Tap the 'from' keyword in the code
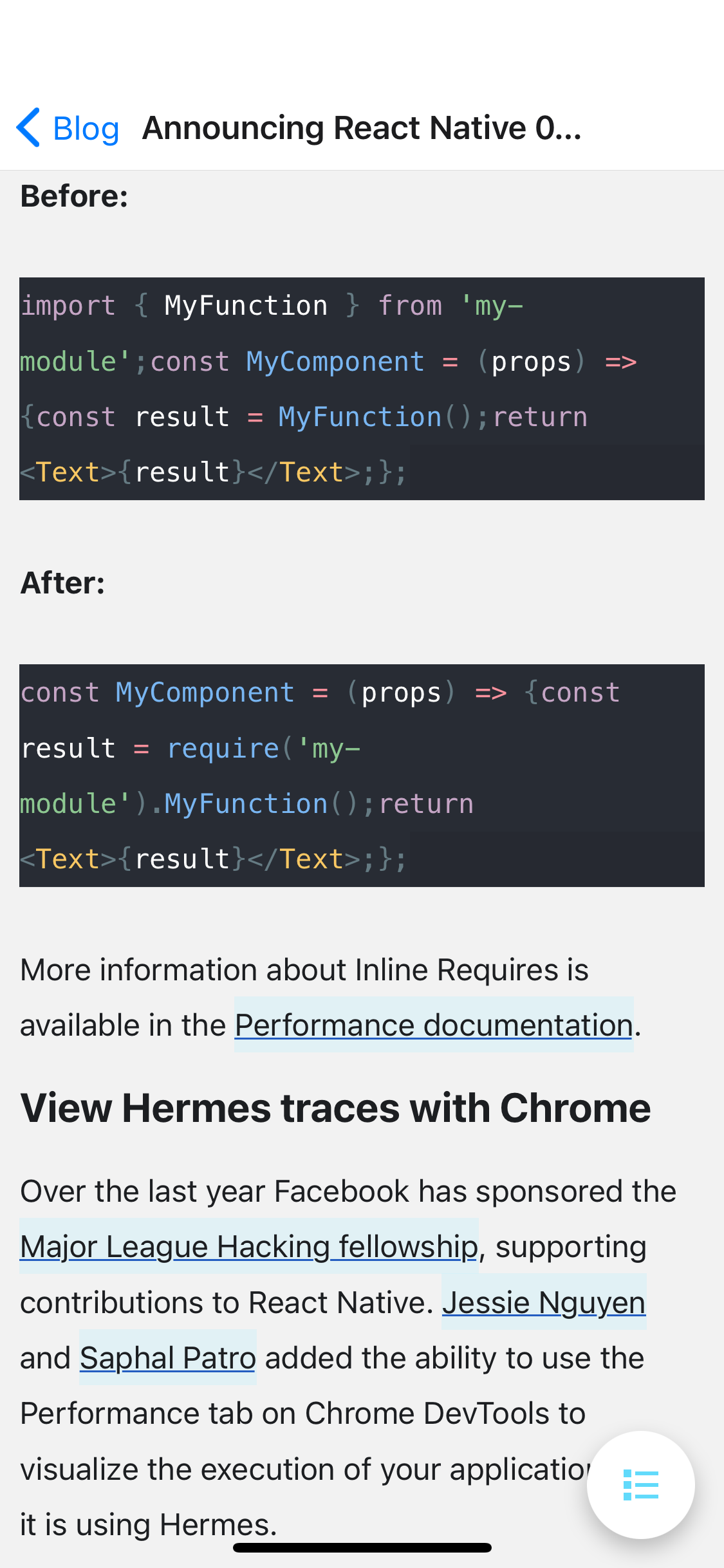Image resolution: width=724 pixels, height=1568 pixels. click(x=410, y=305)
